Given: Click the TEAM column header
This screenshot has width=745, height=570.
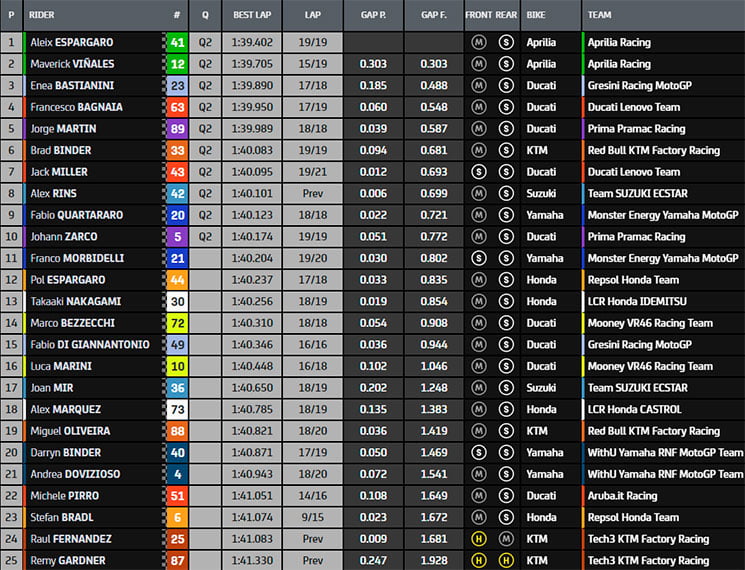Looking at the screenshot, I should [600, 16].
